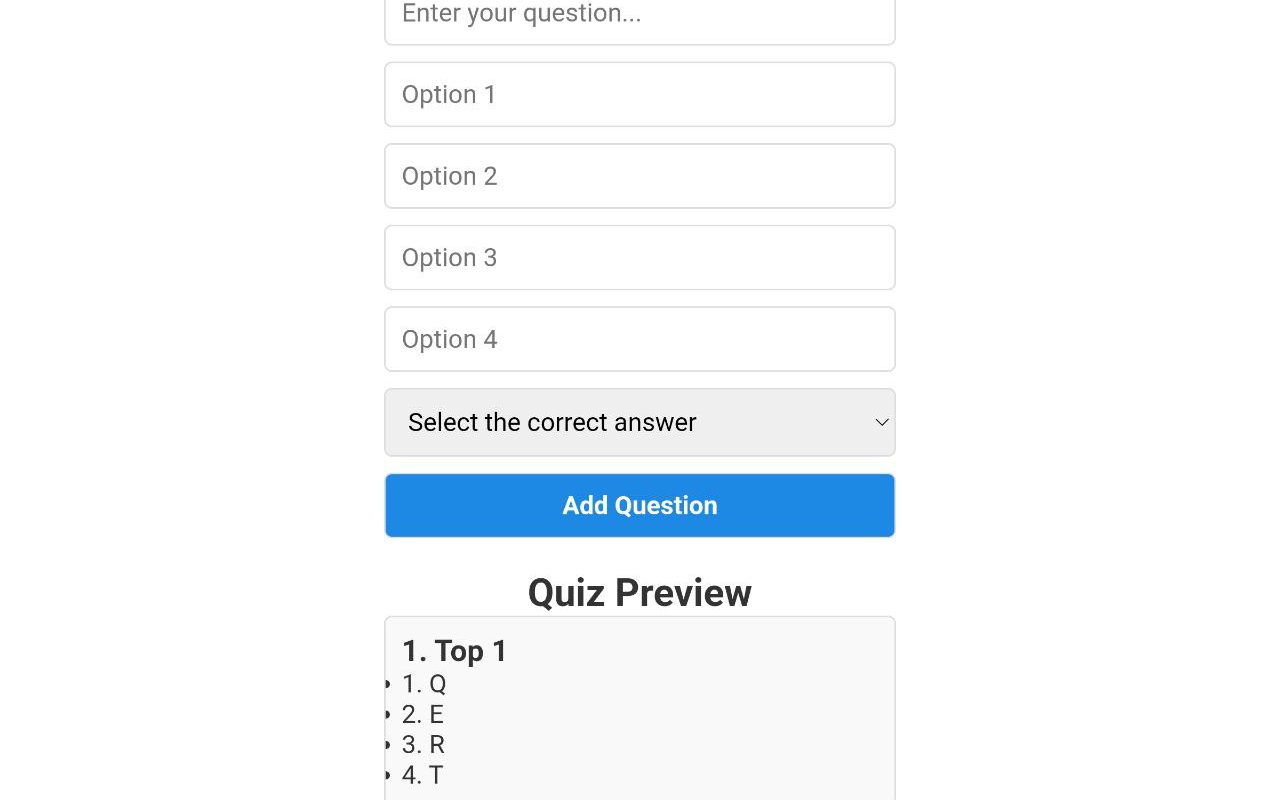Select the Option 1 text field

coord(640,94)
